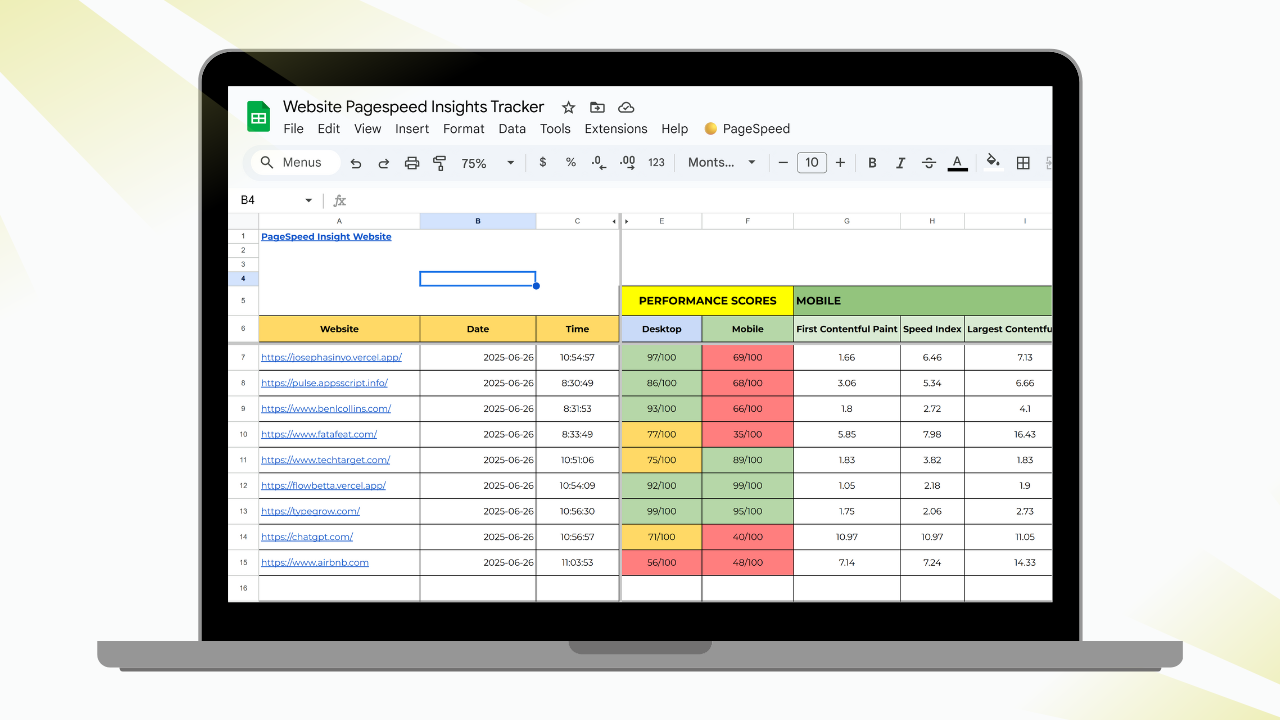Toggle strikethrough formatting
The width and height of the screenshot is (1280, 720).
(x=929, y=163)
